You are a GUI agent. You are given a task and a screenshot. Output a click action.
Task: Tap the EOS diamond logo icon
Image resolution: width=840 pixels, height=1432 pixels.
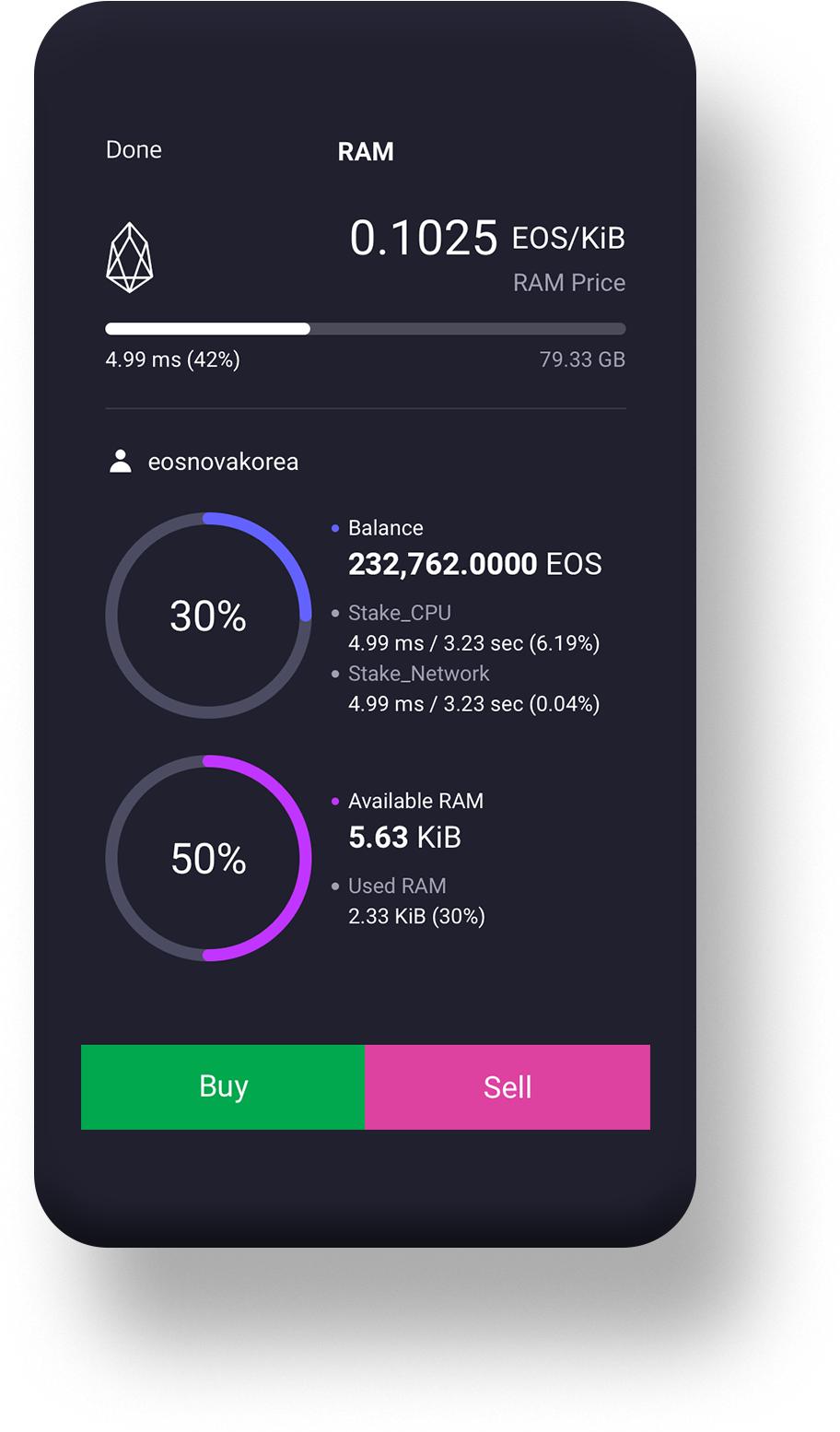[x=130, y=257]
